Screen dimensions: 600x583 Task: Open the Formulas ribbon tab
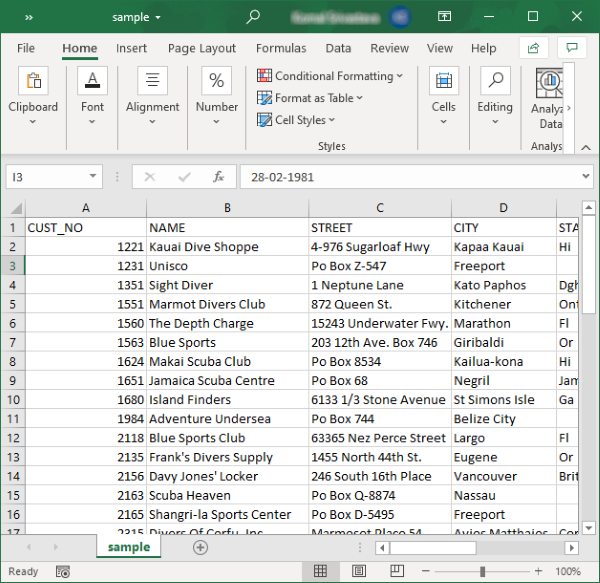pyautogui.click(x=281, y=48)
